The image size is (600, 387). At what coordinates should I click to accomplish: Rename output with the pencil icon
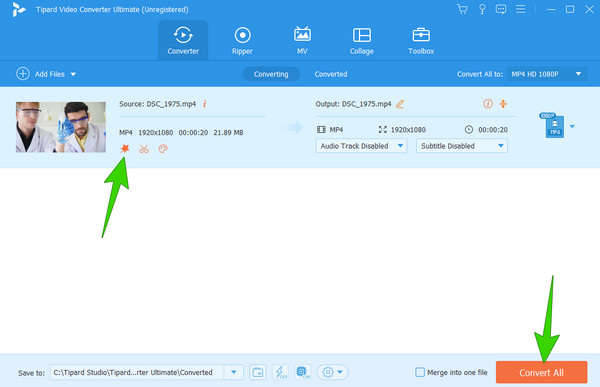point(400,104)
